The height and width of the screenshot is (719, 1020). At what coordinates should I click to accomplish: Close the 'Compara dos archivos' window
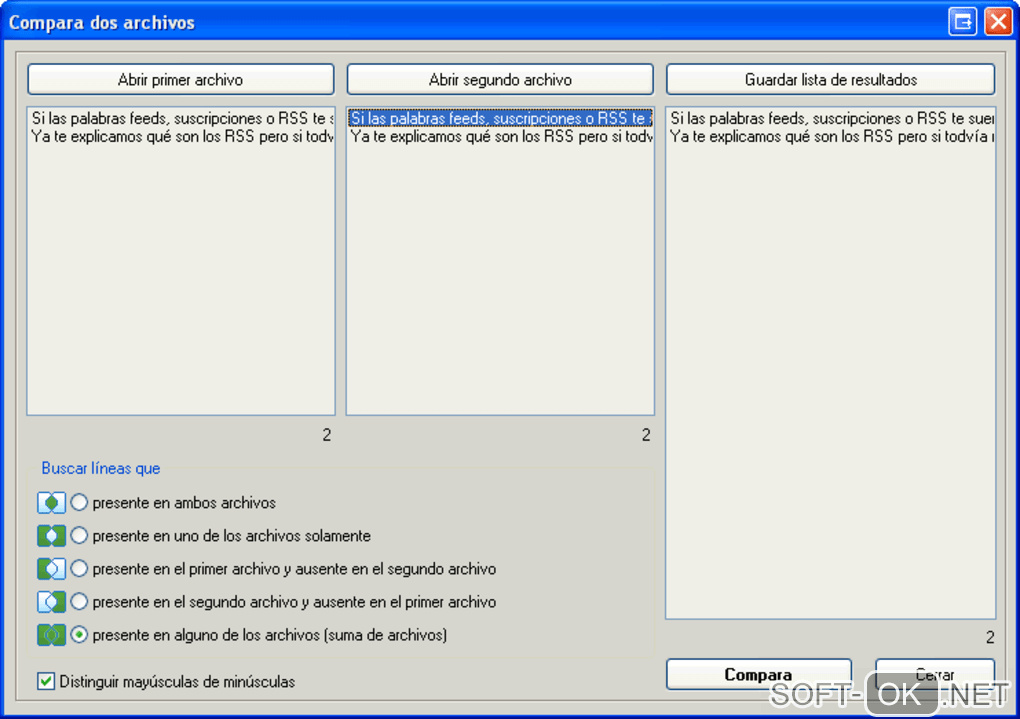click(x=998, y=21)
